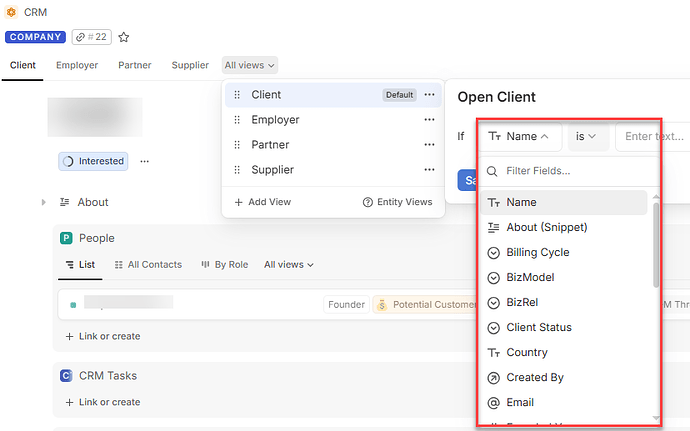Click Add View button

tap(263, 202)
